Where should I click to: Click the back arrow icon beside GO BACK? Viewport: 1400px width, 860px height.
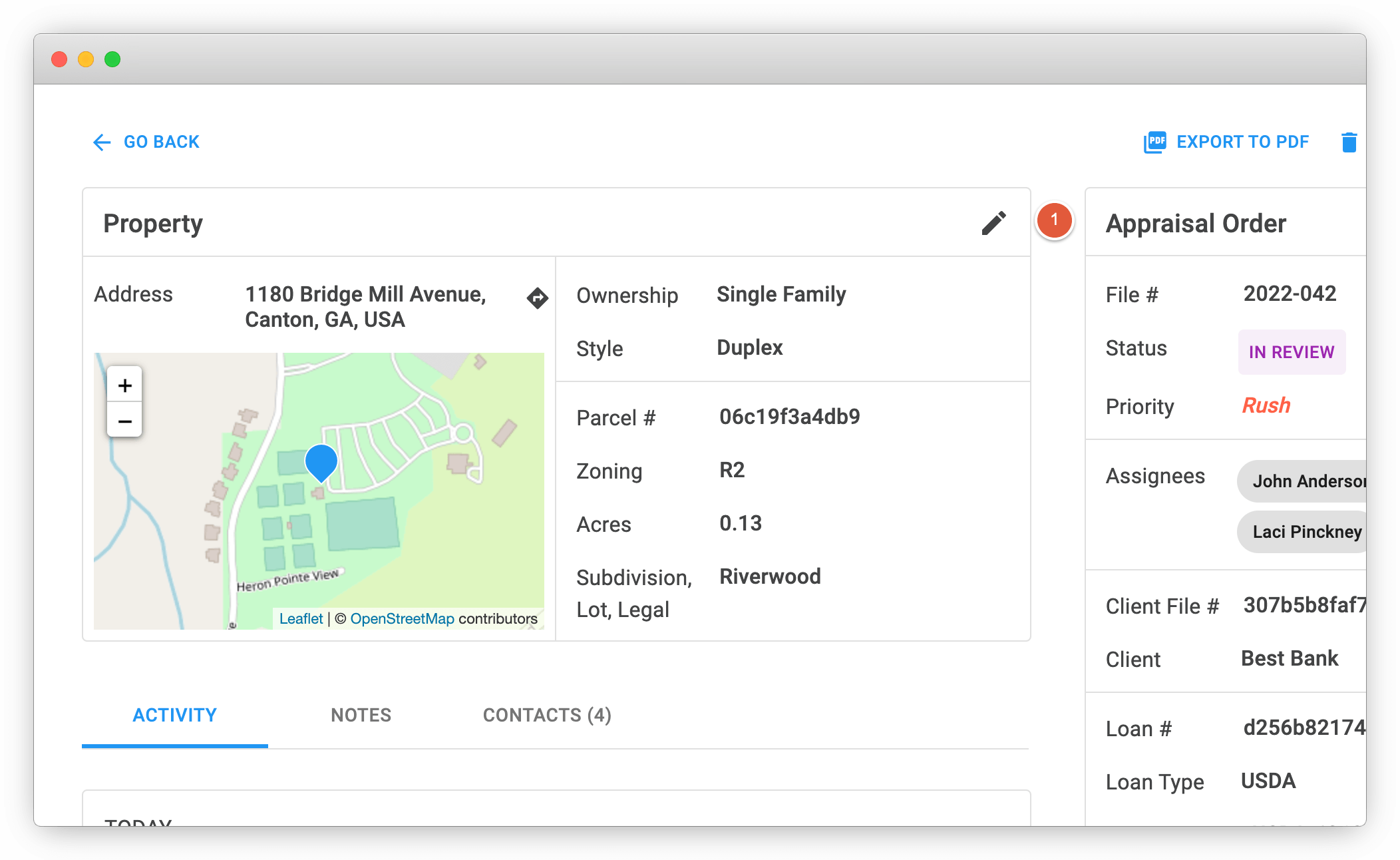101,142
